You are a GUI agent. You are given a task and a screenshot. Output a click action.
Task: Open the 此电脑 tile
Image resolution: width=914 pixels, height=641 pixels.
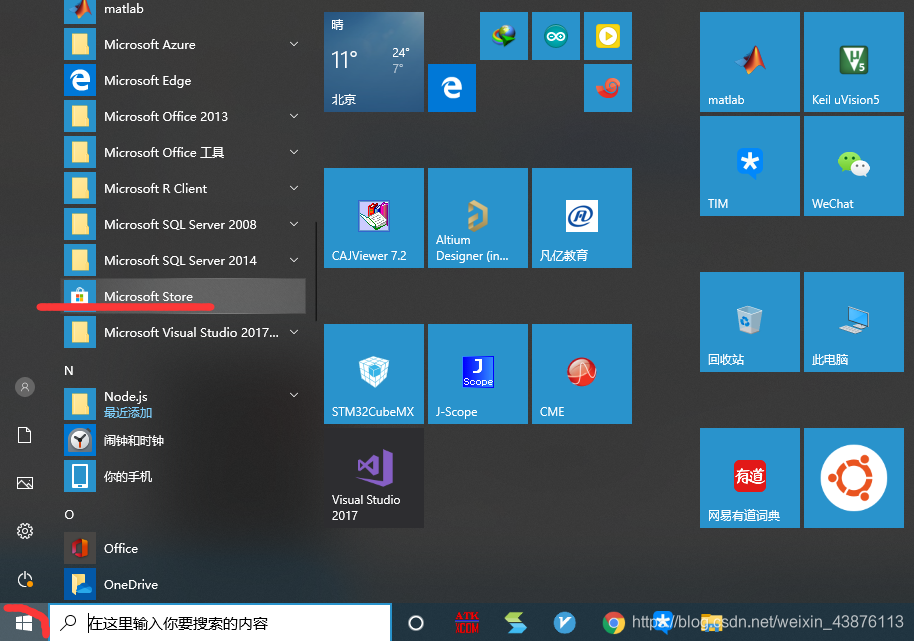tap(853, 322)
